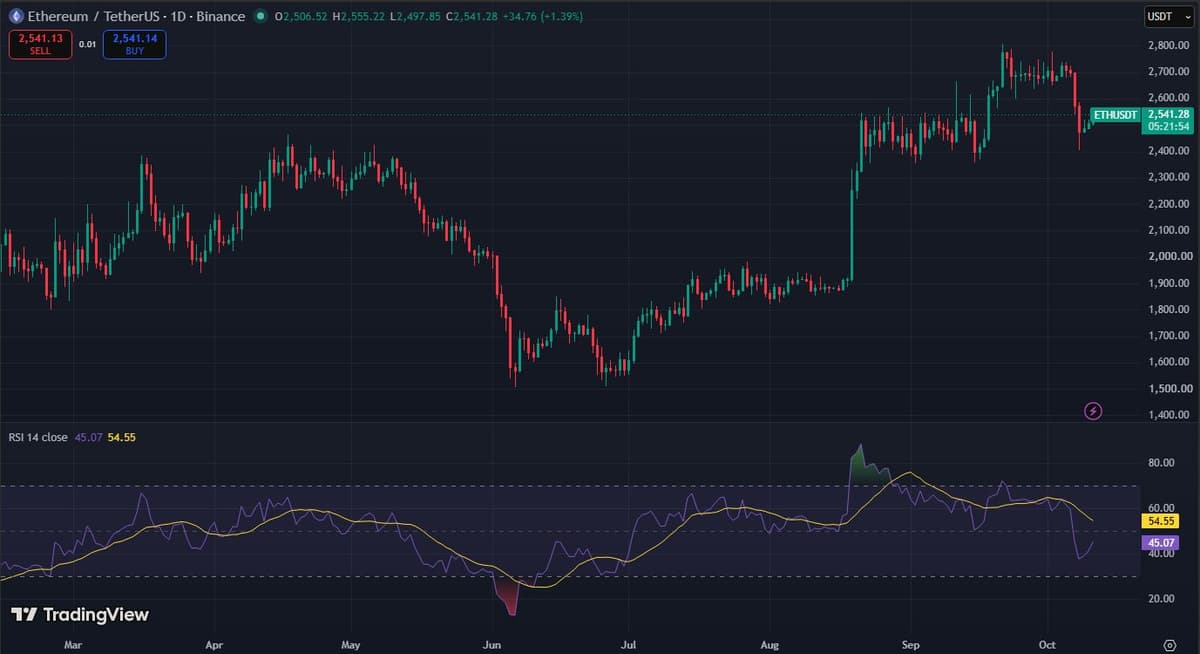1200x654 pixels.
Task: Click the green market status dot
Action: click(x=261, y=16)
